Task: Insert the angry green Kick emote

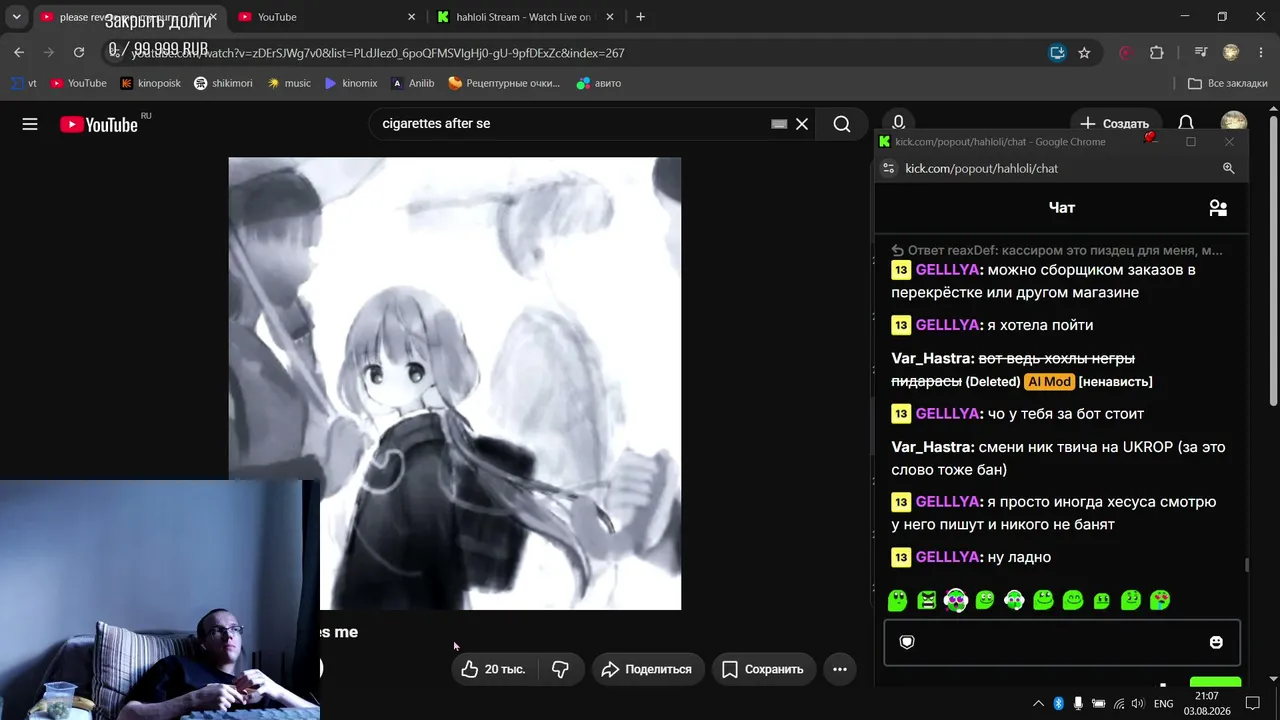Action: [x=927, y=600]
